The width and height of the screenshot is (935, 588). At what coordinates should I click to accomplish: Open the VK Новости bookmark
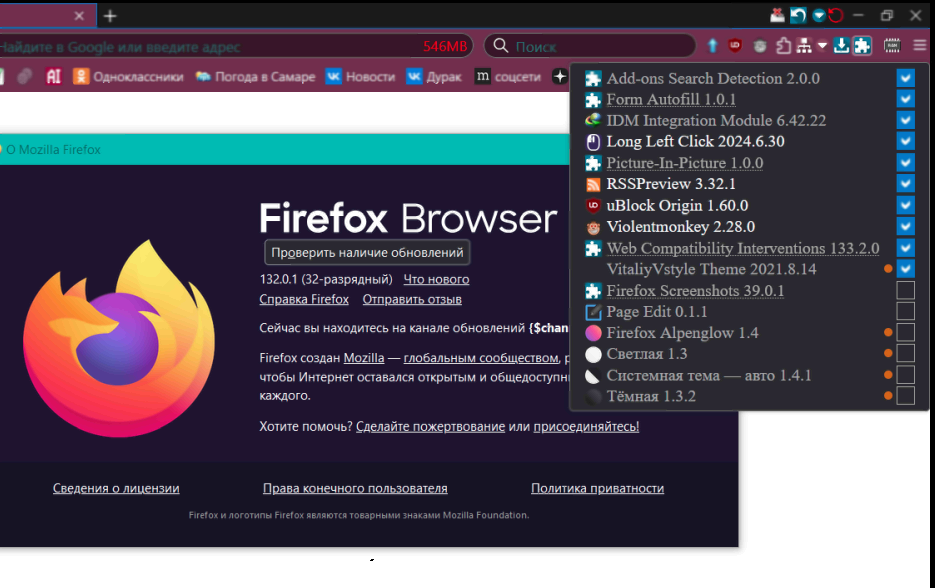pyautogui.click(x=360, y=76)
